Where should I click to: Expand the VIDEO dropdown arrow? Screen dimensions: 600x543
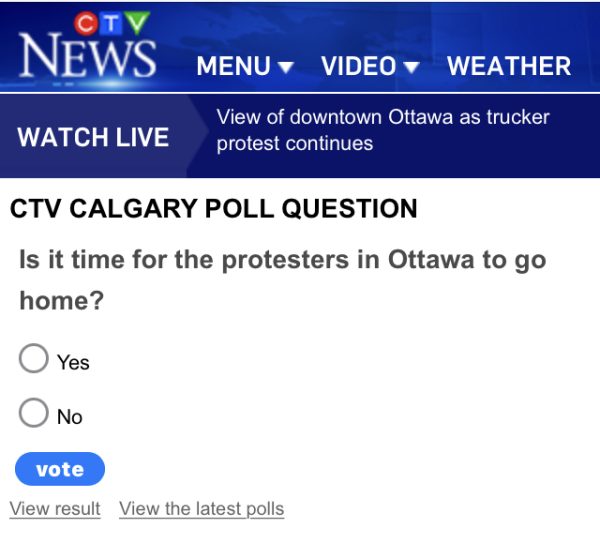pyautogui.click(x=411, y=68)
